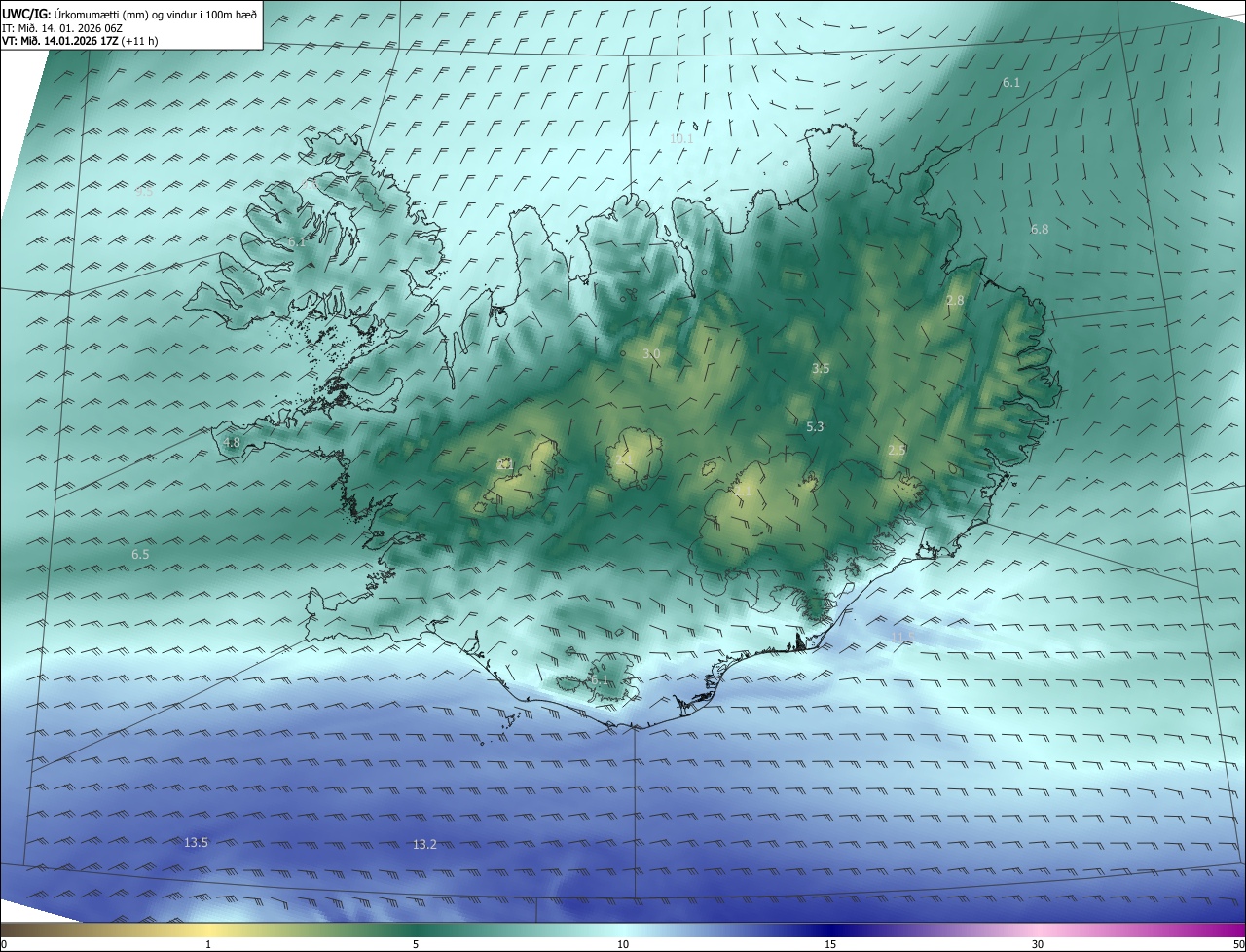Screen dimensions: 1246x952
Task: Click the 'VT: Mið. 14.01.2026 17Z (+11 h)' line
Action: tap(80, 41)
